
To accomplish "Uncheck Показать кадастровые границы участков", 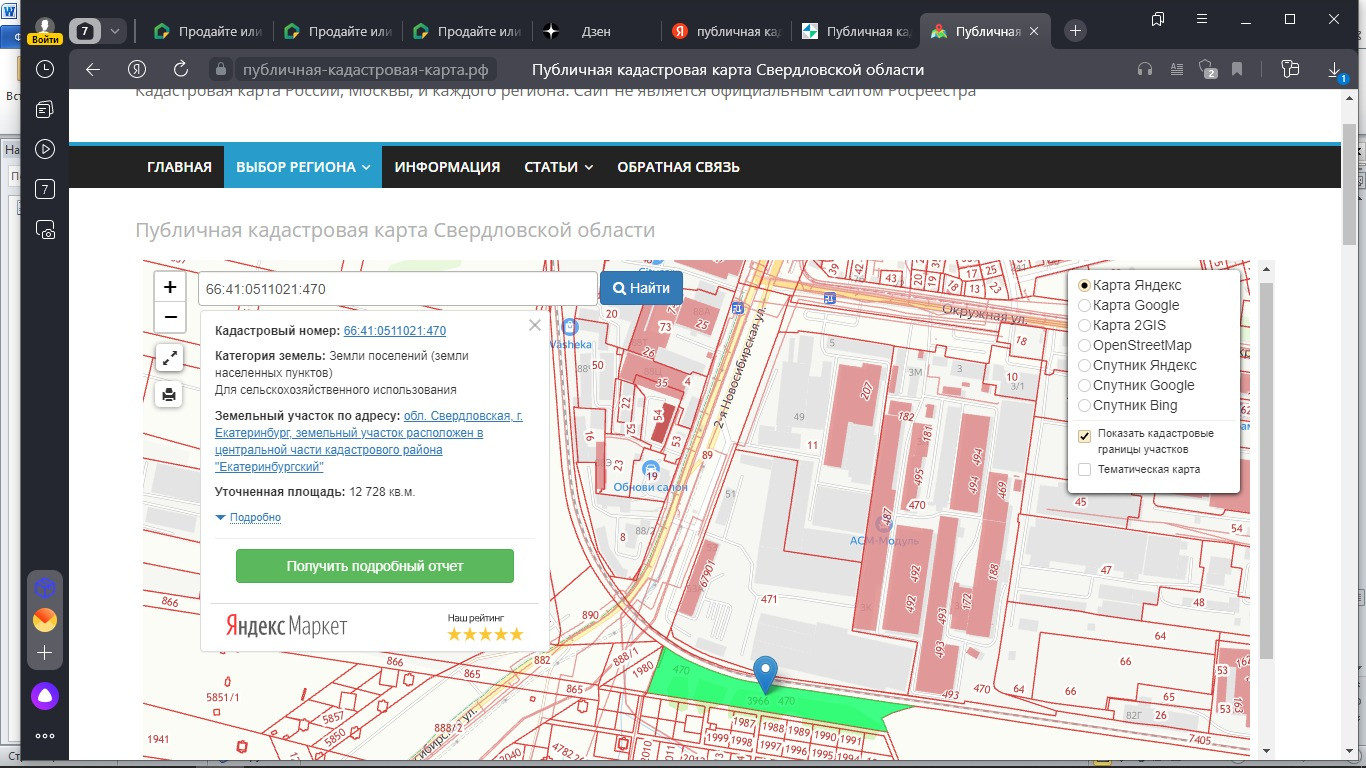I will (1085, 437).
